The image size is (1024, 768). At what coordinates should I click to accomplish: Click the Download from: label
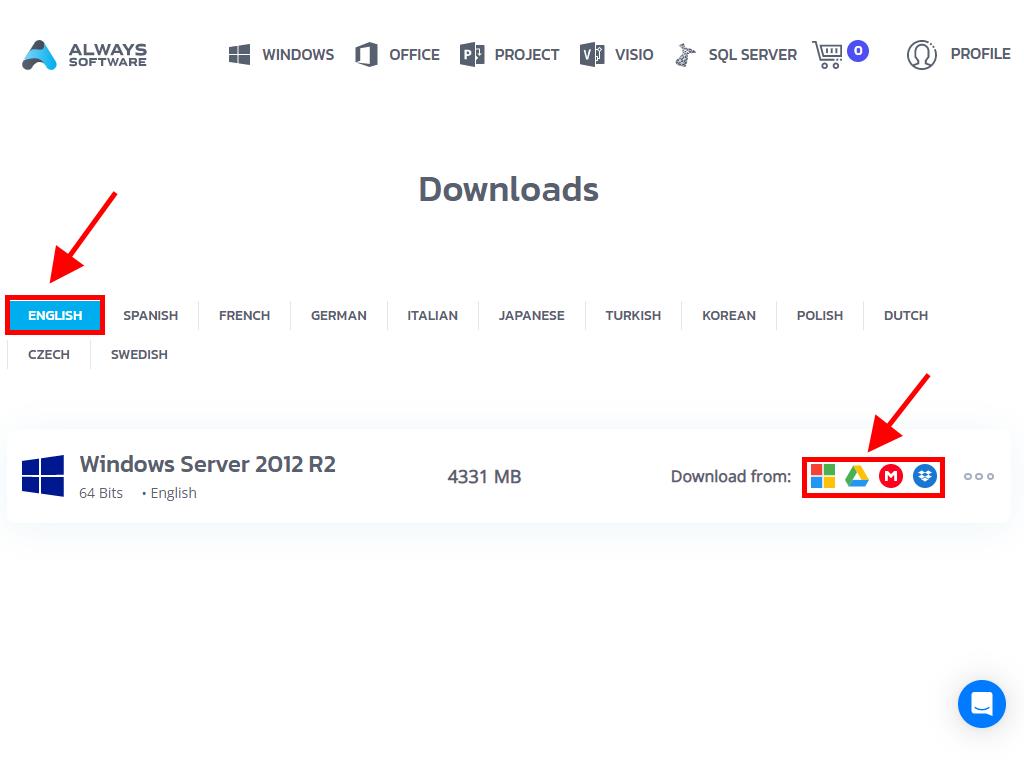731,477
